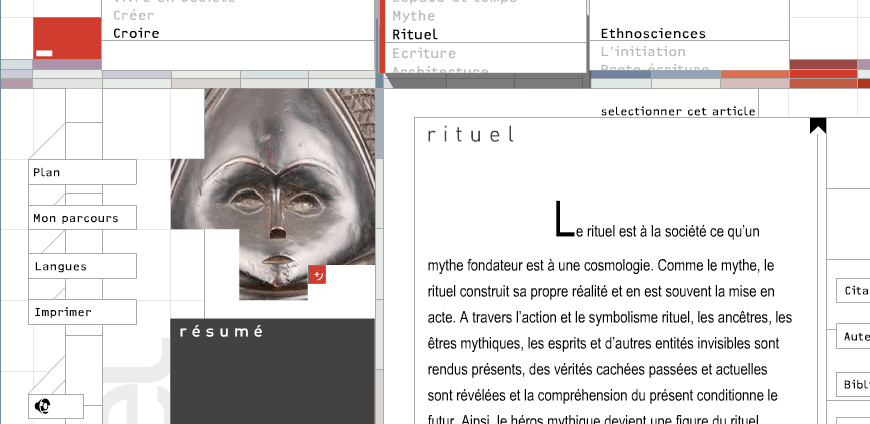Screen dimensions: 870x424
Task: Open Mon parcours
Action: [x=82, y=218]
